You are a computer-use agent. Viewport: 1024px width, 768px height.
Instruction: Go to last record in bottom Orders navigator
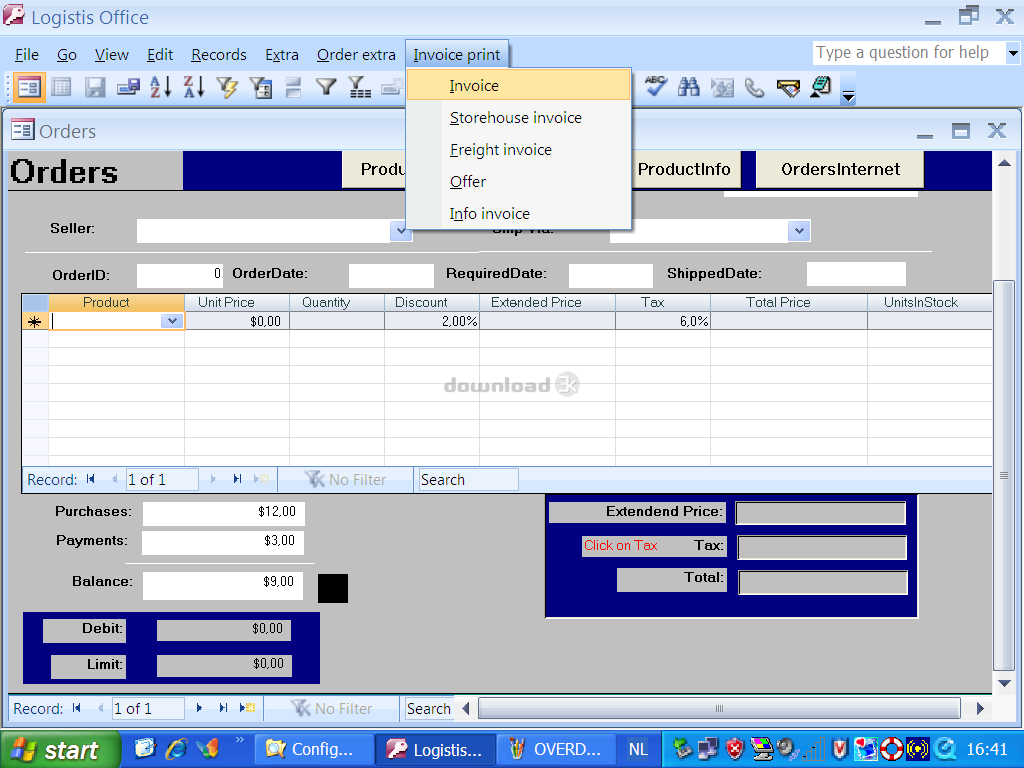tap(223, 708)
